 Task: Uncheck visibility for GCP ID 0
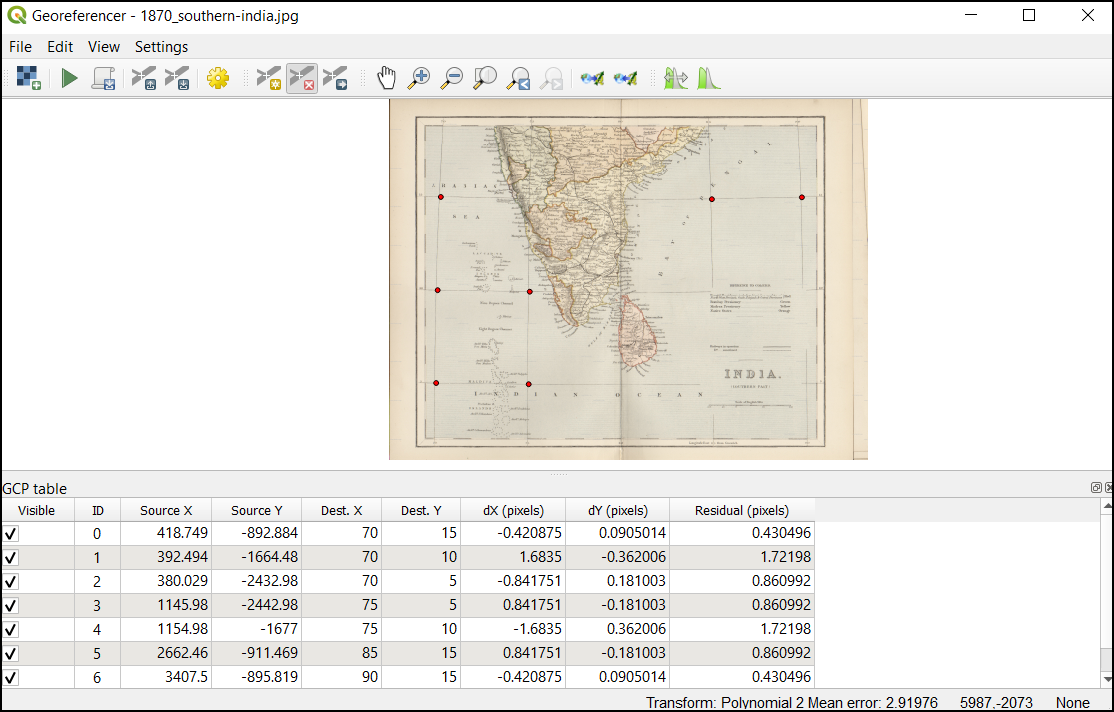coord(11,534)
